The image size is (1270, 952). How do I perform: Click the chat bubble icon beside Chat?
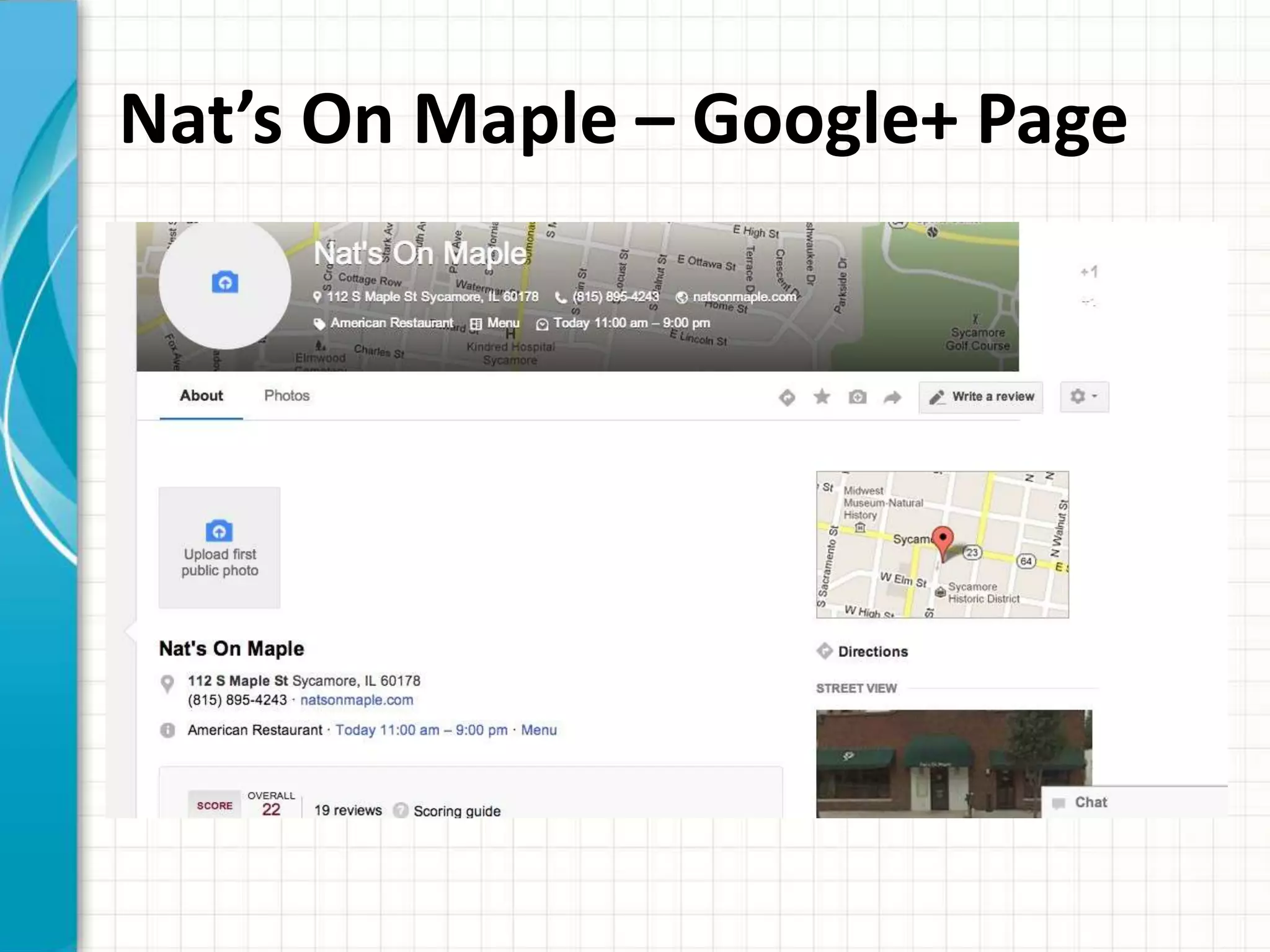pyautogui.click(x=1059, y=803)
